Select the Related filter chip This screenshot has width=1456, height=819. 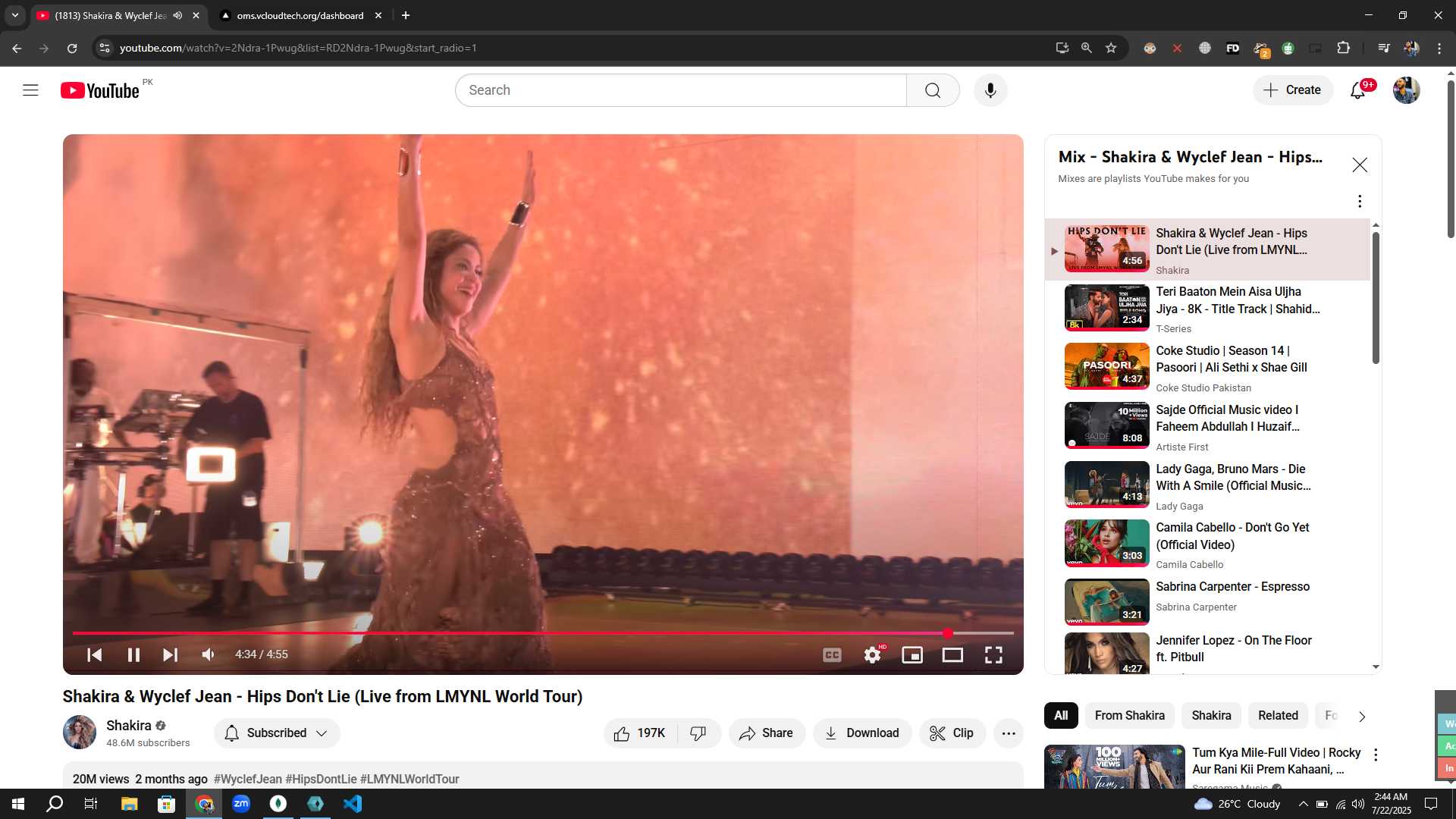(1278, 716)
